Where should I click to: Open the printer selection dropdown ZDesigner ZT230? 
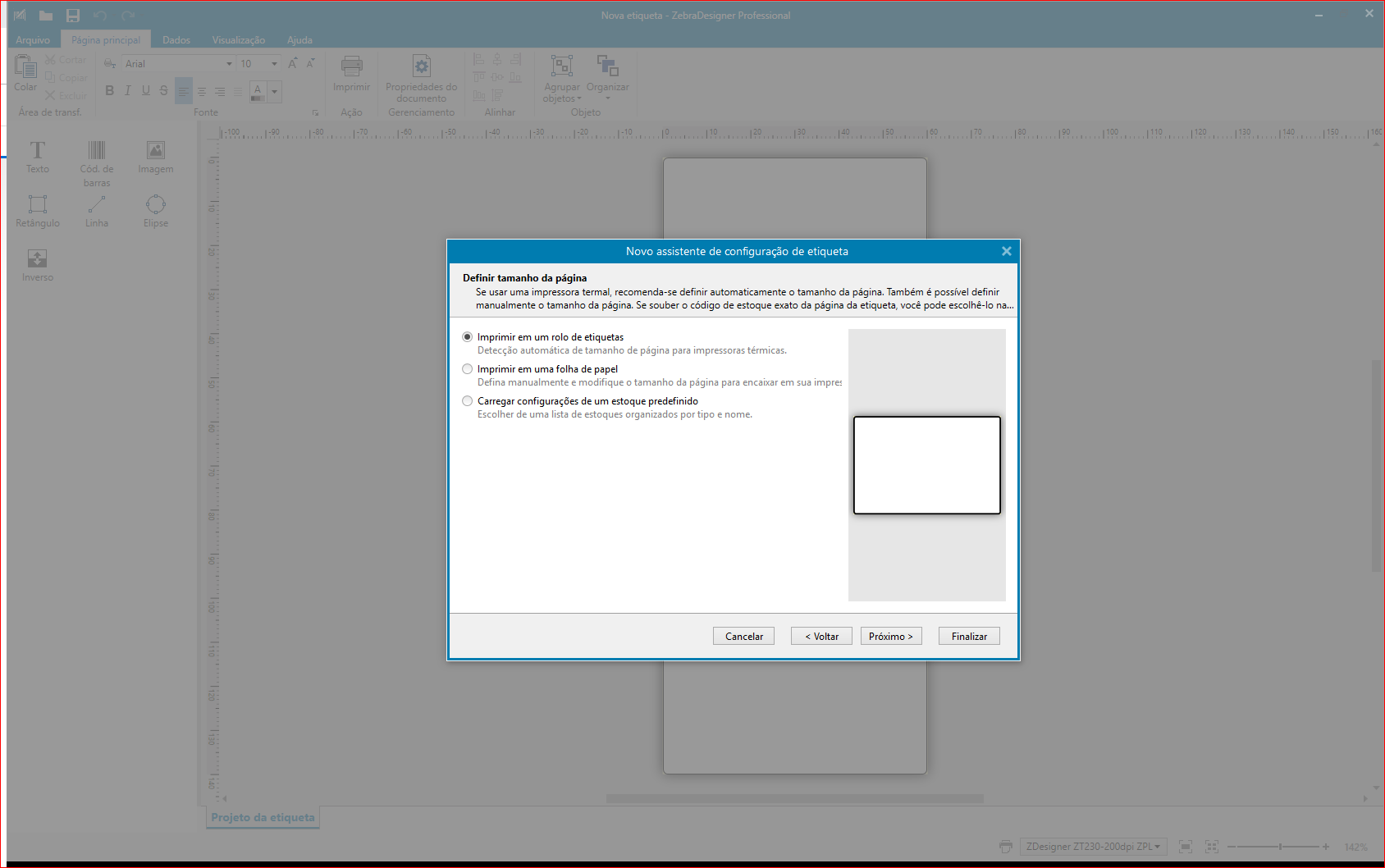(x=1157, y=846)
